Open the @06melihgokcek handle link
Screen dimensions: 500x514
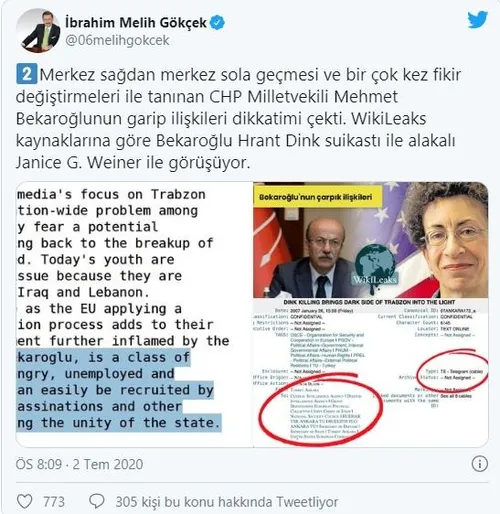[x=117, y=41]
